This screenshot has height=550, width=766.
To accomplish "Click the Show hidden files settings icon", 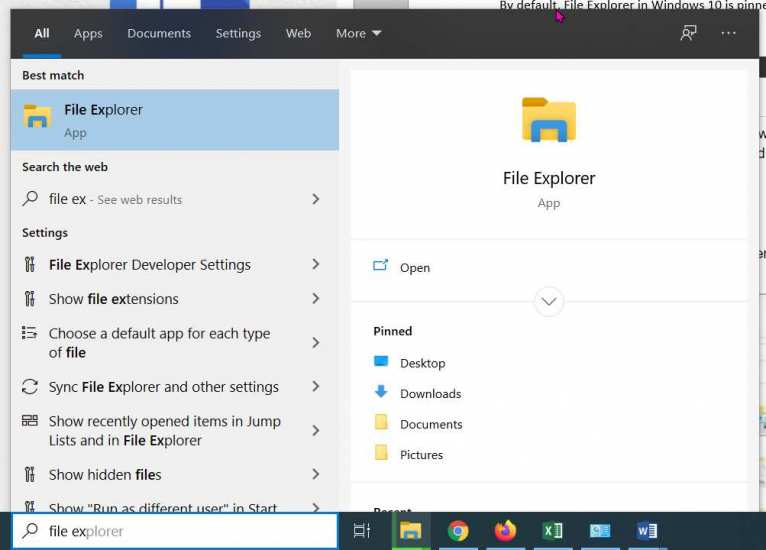I will point(29,474).
